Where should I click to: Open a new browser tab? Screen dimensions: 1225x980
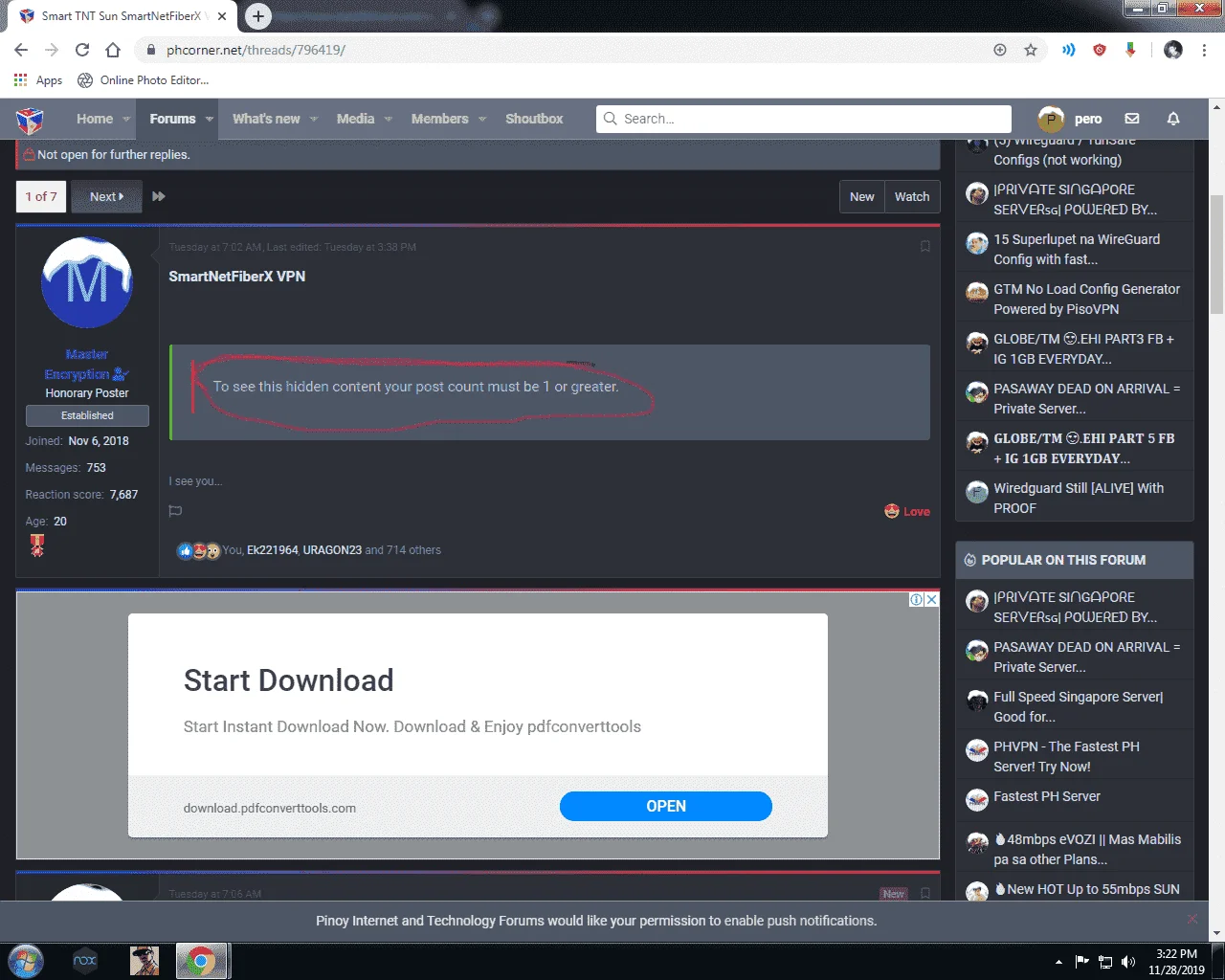(x=257, y=15)
